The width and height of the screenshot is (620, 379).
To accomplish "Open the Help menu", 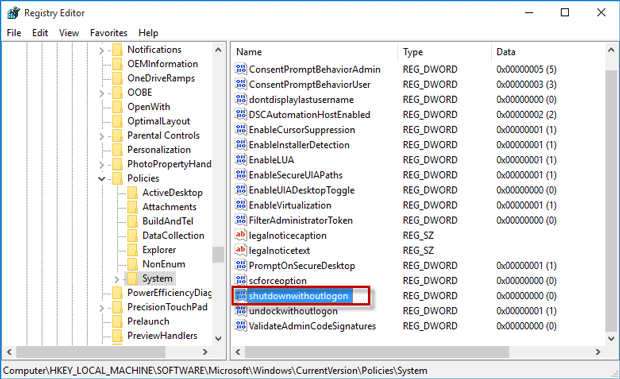I will tap(148, 33).
